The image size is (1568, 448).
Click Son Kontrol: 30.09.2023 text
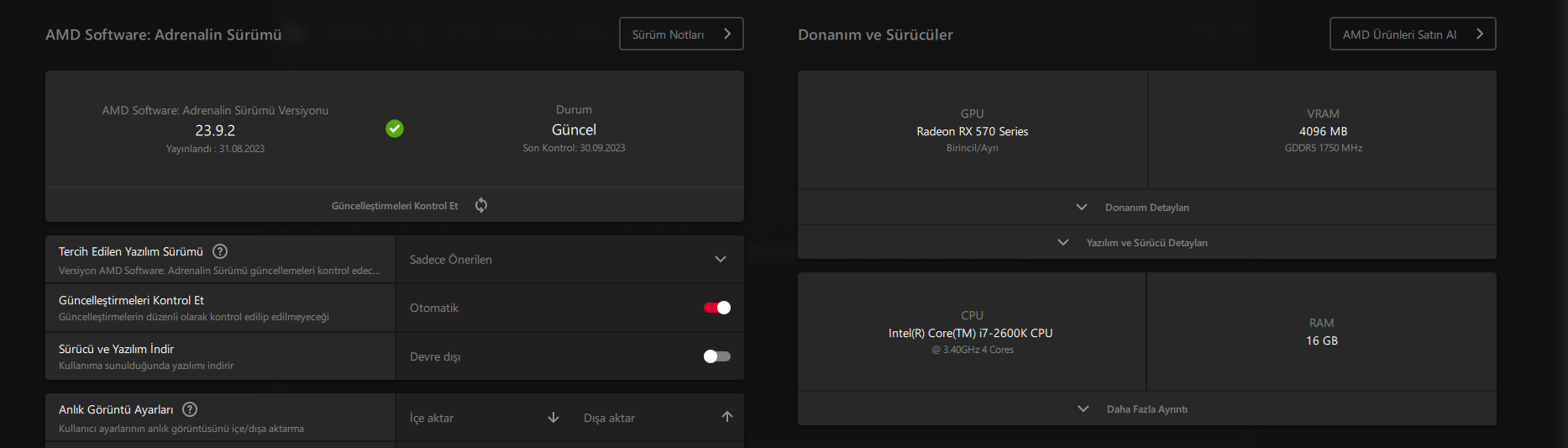pos(574,148)
